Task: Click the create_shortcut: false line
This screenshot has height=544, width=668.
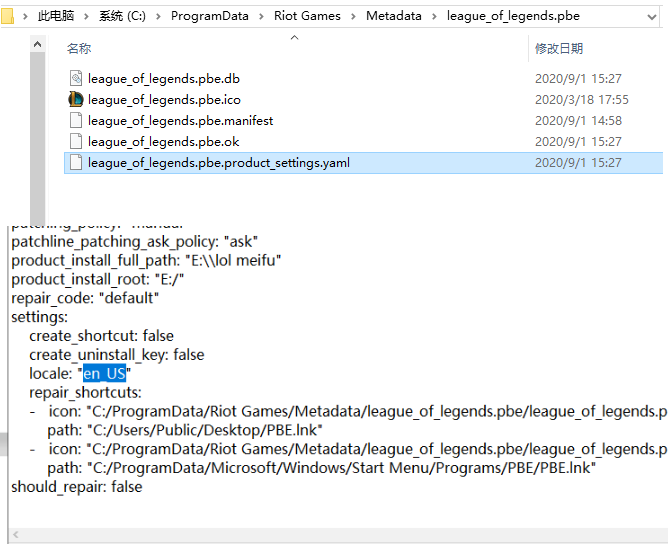Action: (101, 336)
